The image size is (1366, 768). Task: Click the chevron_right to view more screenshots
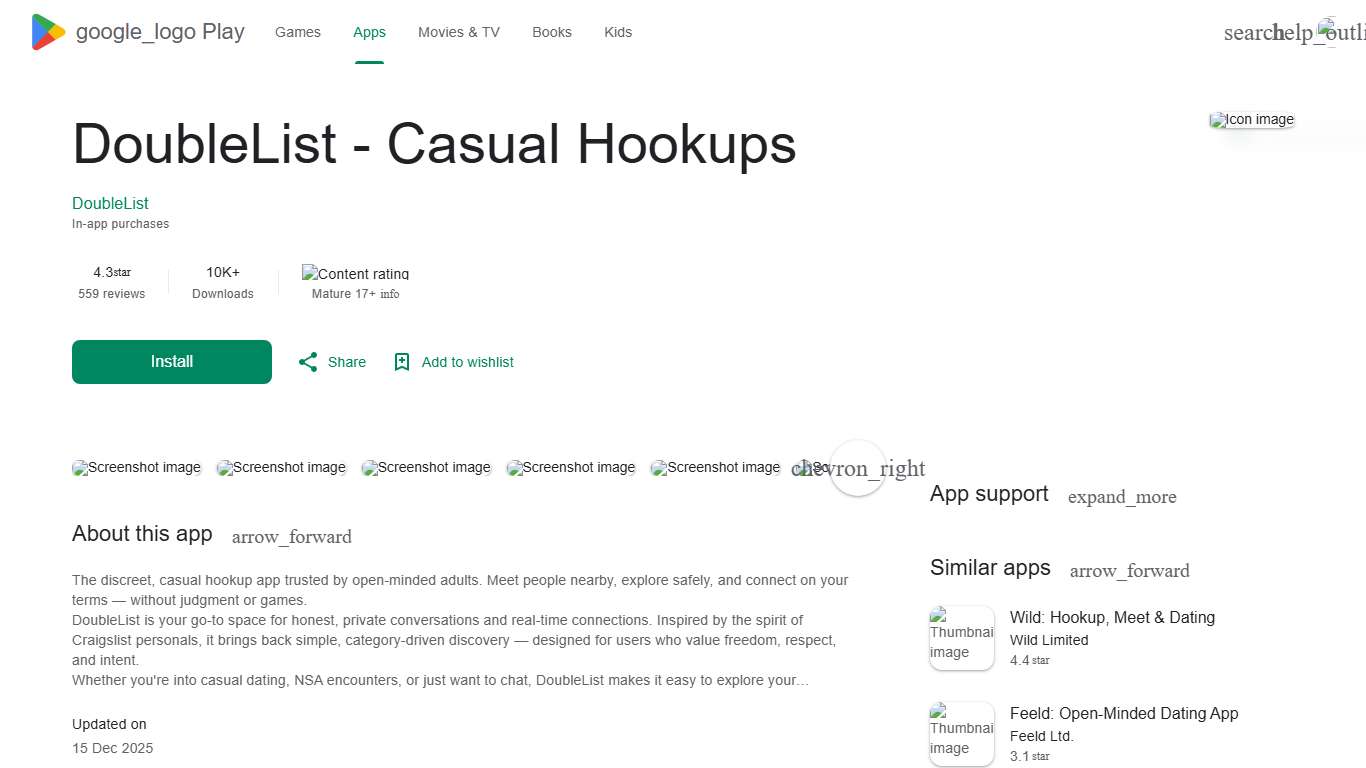(858, 468)
